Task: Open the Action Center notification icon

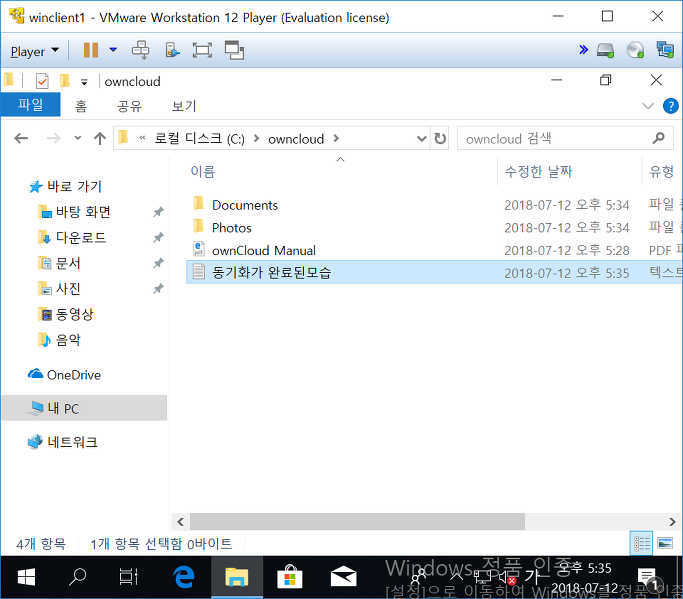Action: pyautogui.click(x=648, y=579)
